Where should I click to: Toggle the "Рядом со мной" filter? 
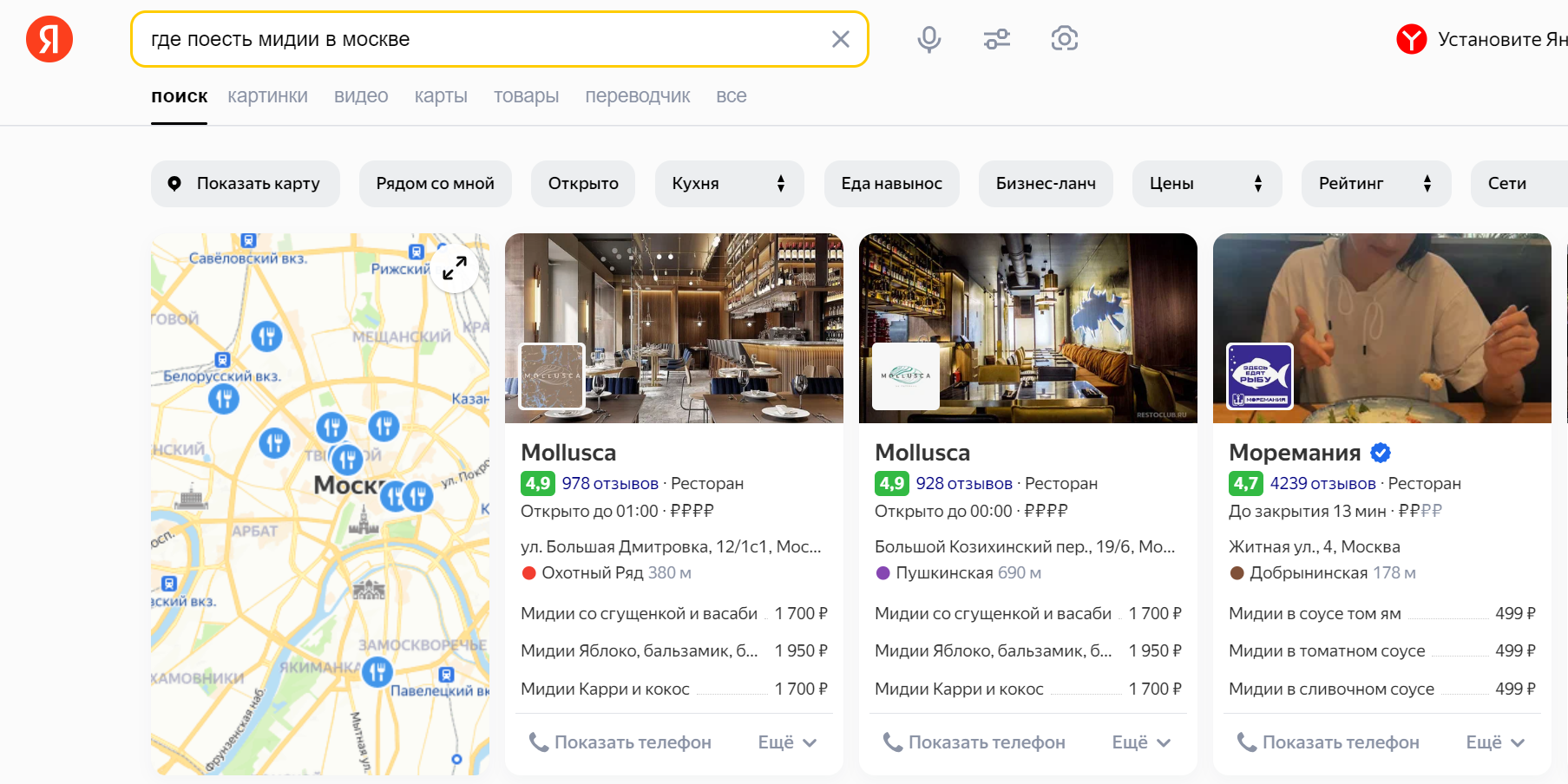(x=435, y=184)
